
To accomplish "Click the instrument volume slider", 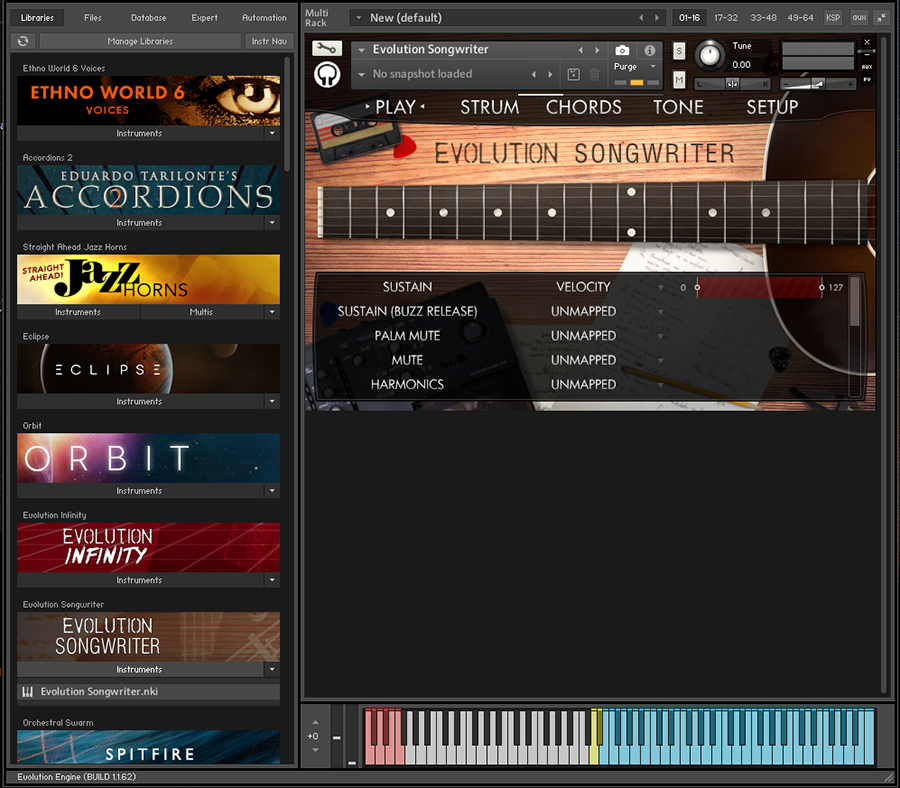I will [x=817, y=84].
